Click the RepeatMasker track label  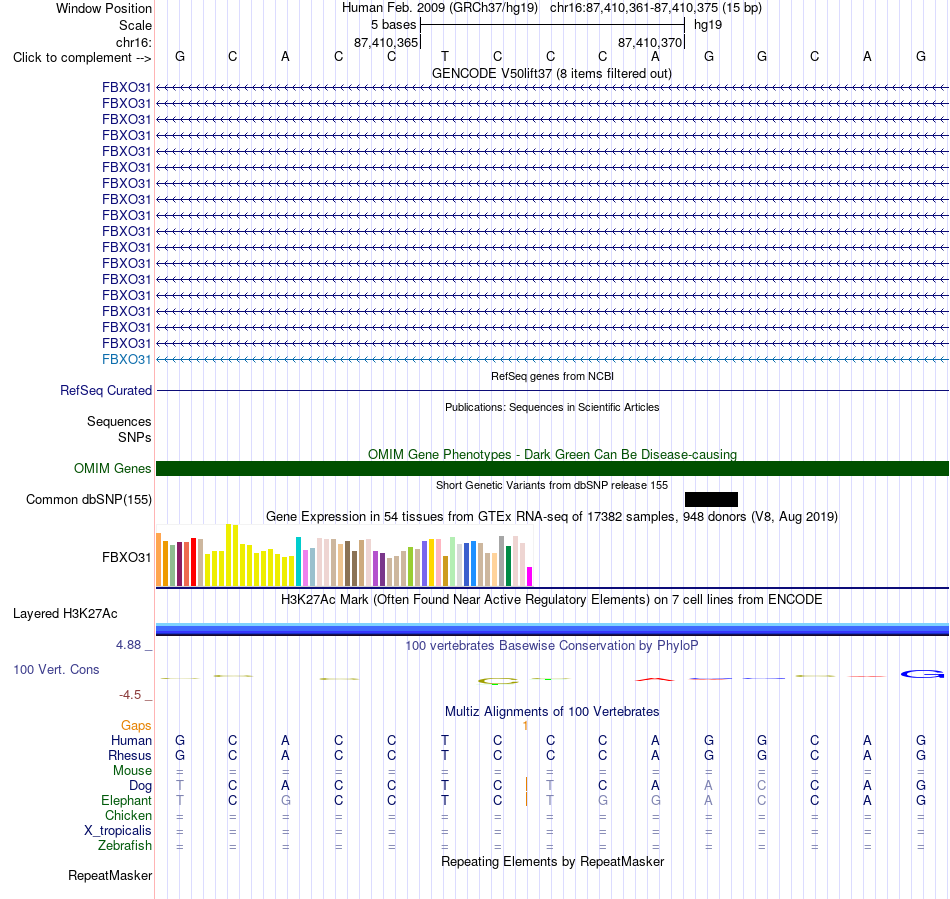coord(110,875)
